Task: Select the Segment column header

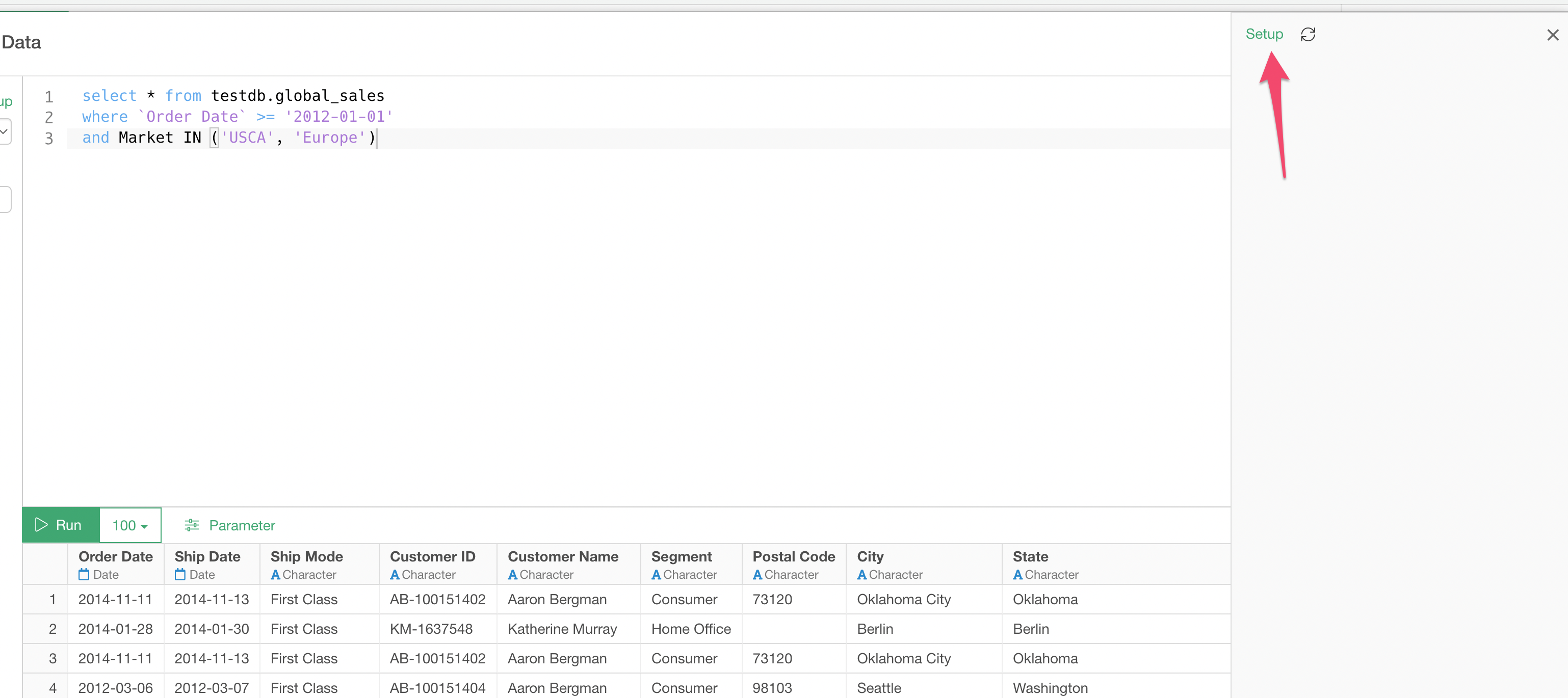Action: pos(691,564)
